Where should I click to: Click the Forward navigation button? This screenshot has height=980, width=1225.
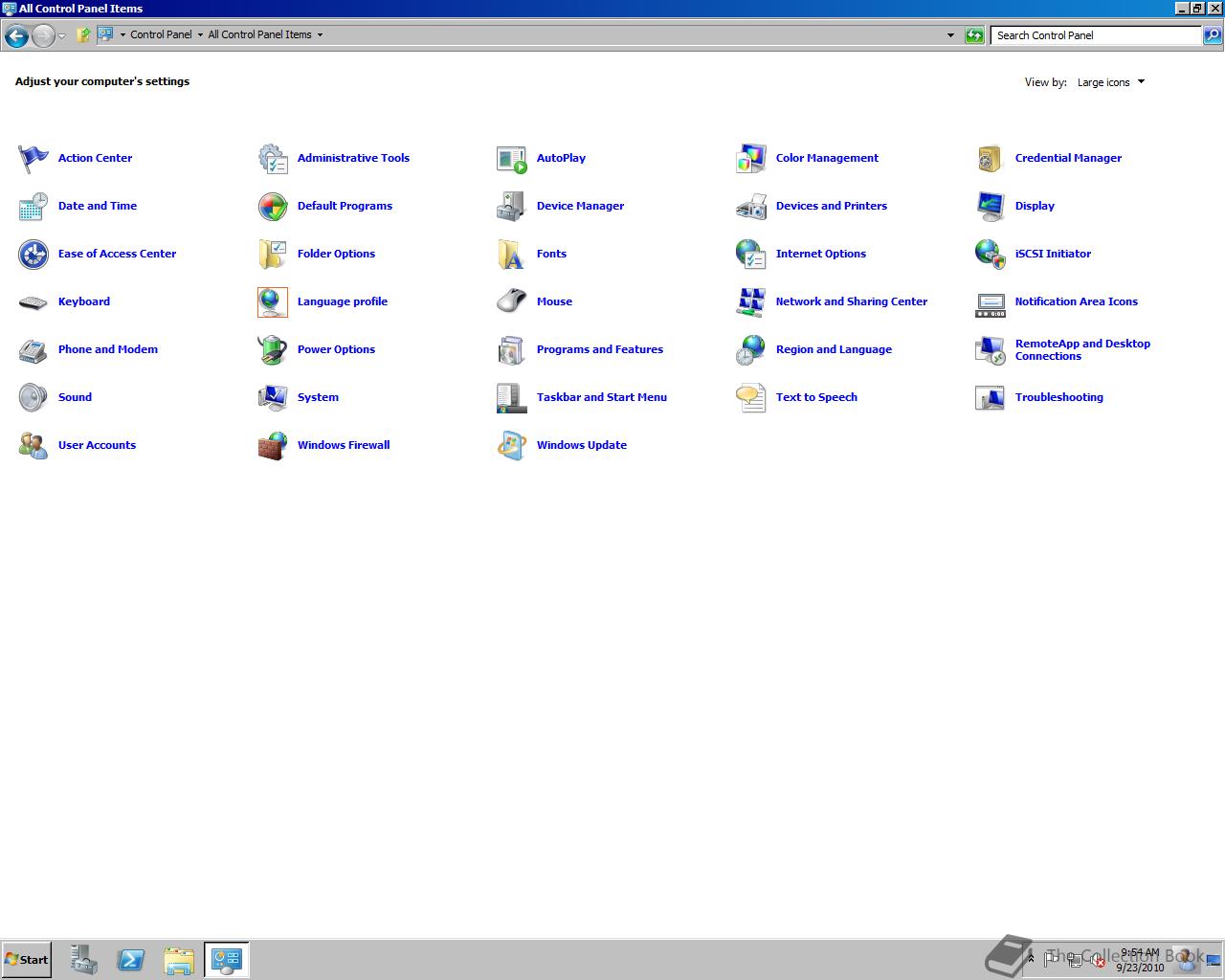click(x=43, y=35)
